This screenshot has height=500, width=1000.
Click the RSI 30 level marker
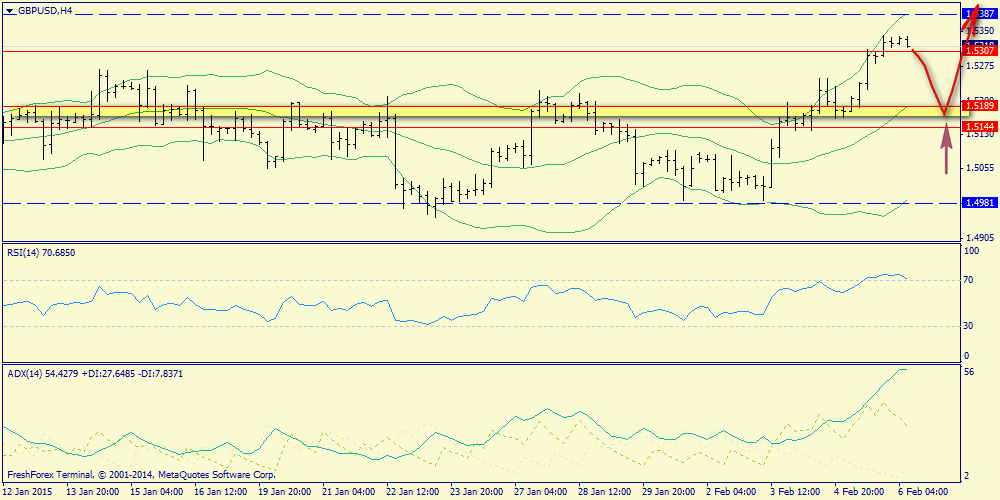[x=968, y=326]
